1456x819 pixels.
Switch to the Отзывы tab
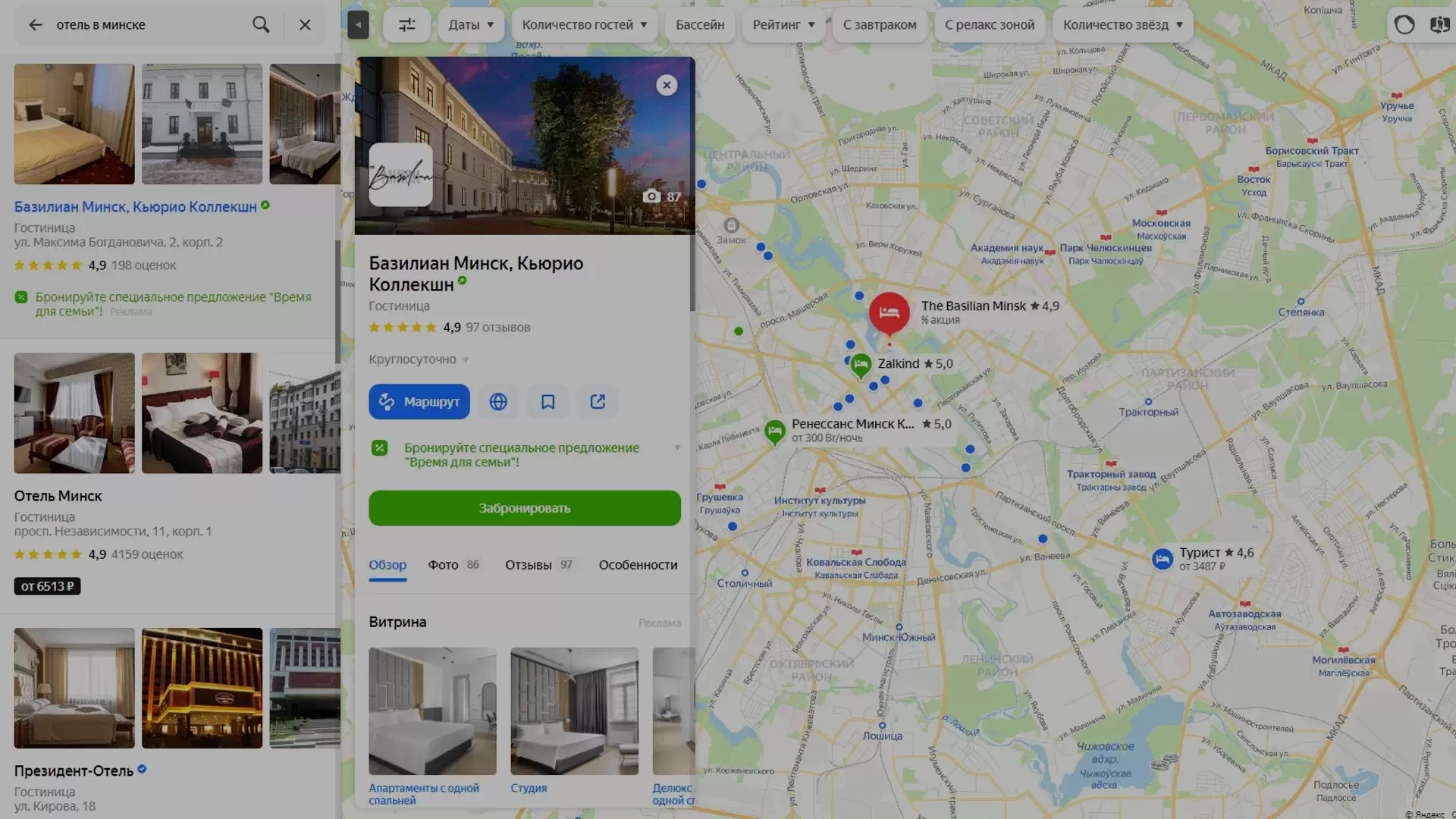tap(539, 565)
